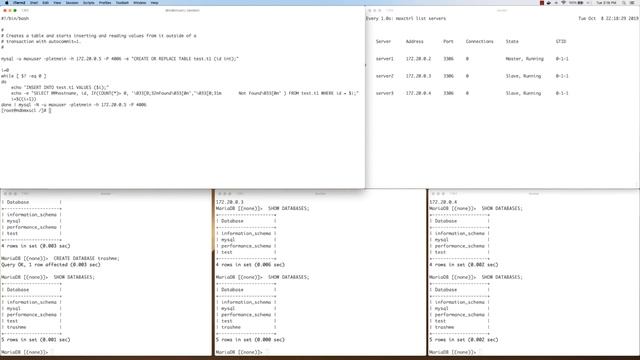Click server1 in the servers list
Viewport: 640px width, 360px height.
coord(384,59)
